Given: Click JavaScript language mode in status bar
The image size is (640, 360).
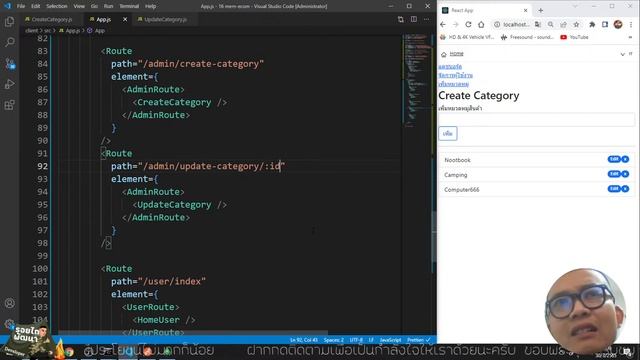Looking at the screenshot, I should click(x=390, y=340).
